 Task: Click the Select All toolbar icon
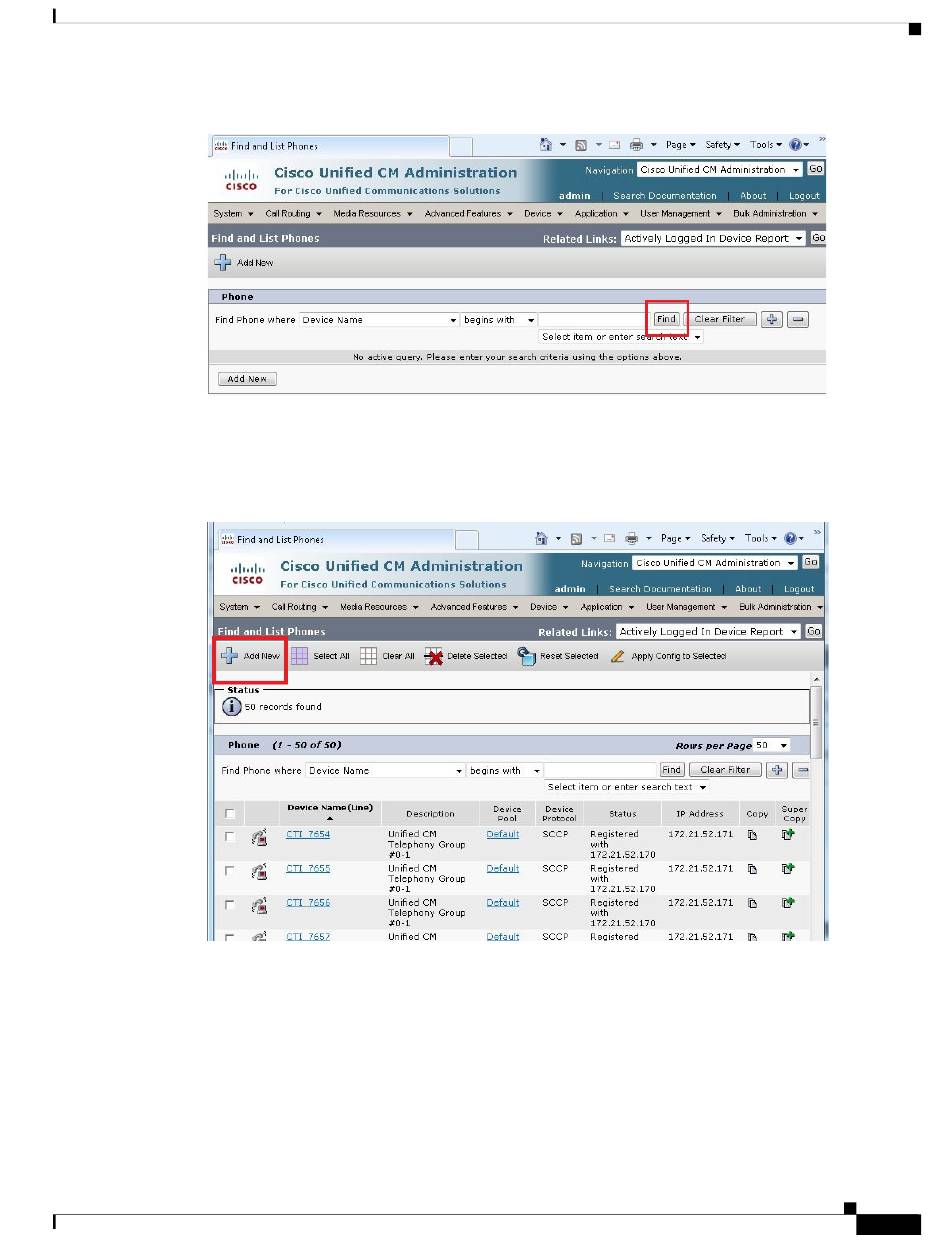pyautogui.click(x=300, y=656)
